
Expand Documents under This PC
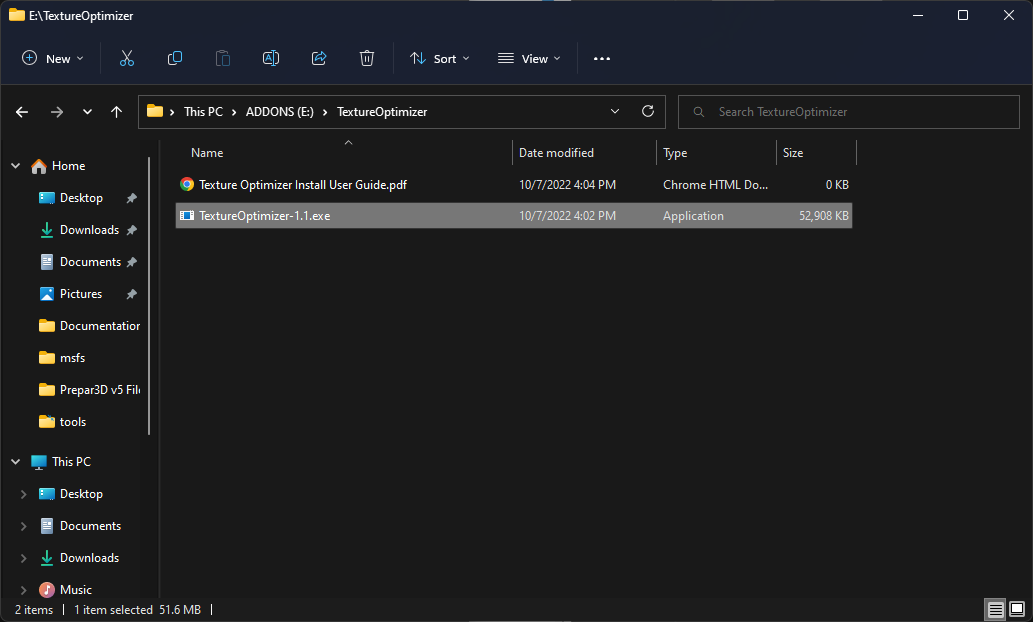pos(24,526)
